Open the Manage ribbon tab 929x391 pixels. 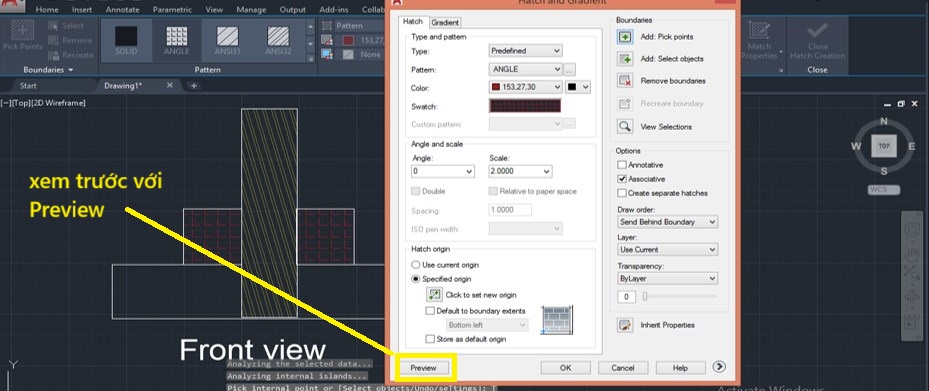[x=251, y=9]
